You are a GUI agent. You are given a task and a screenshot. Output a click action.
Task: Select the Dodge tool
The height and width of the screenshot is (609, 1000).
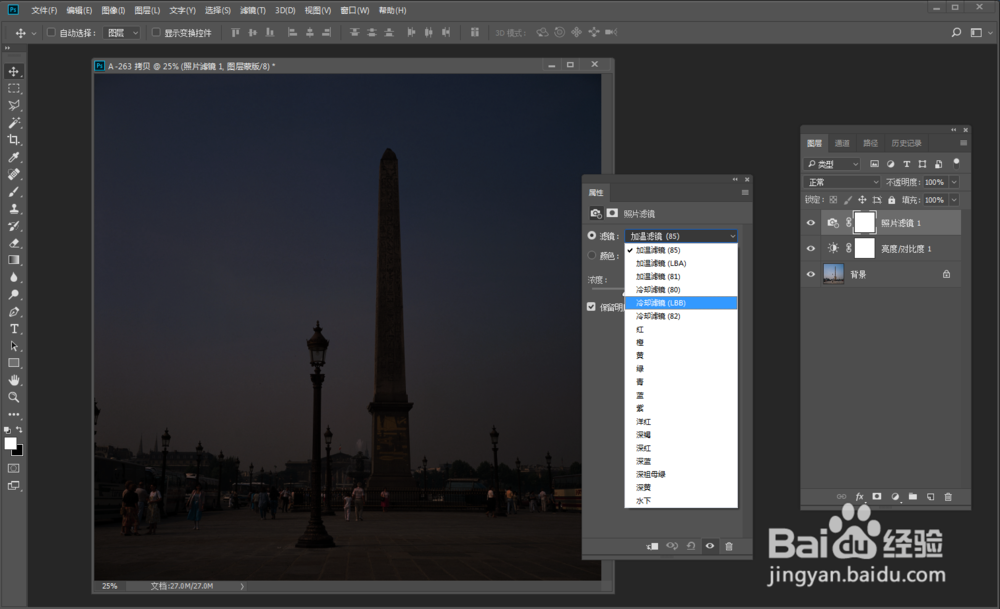click(13, 295)
